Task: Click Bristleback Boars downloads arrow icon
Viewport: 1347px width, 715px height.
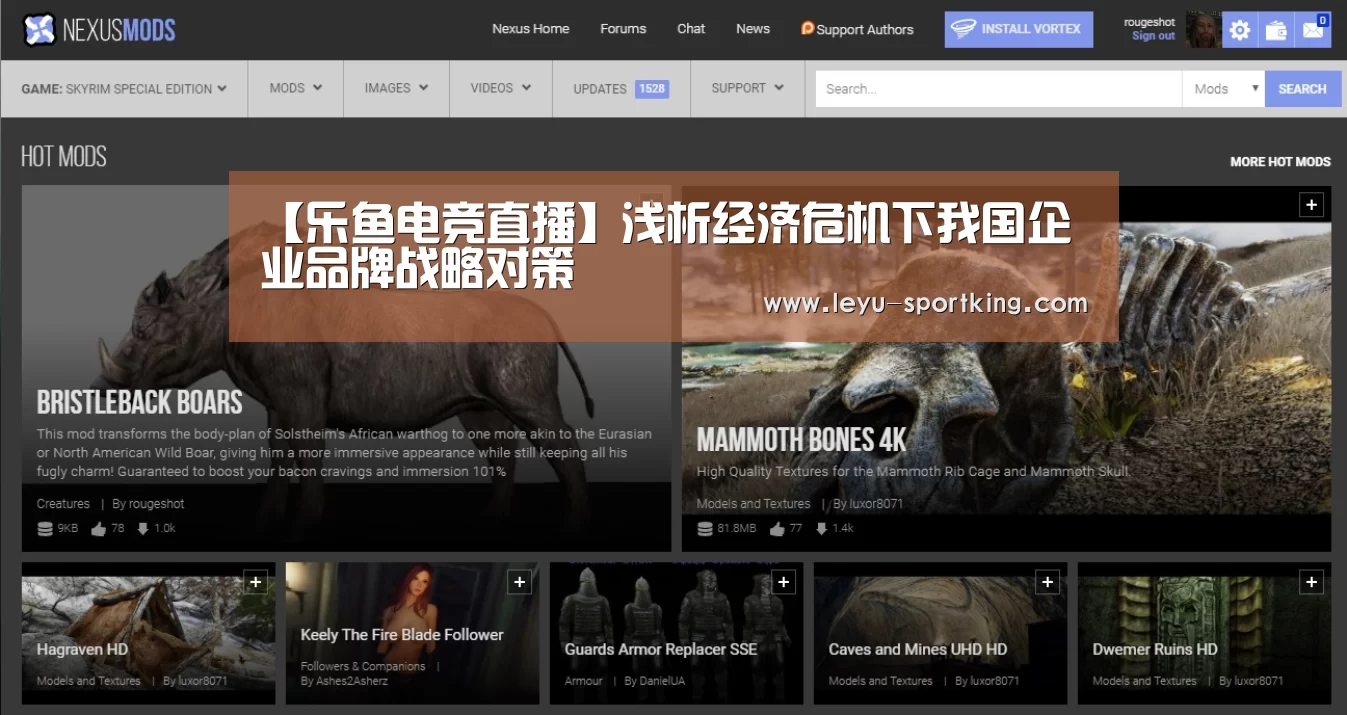Action: [x=143, y=528]
